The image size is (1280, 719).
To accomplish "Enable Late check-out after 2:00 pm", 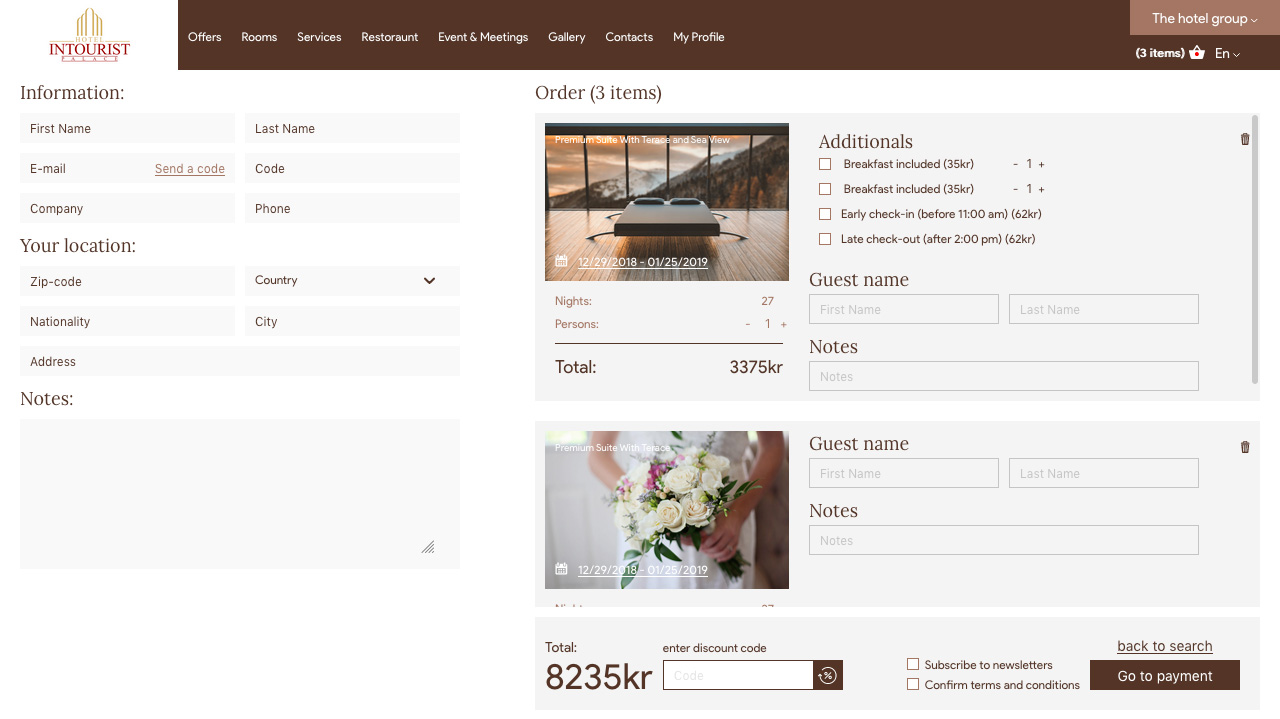I will pos(825,239).
